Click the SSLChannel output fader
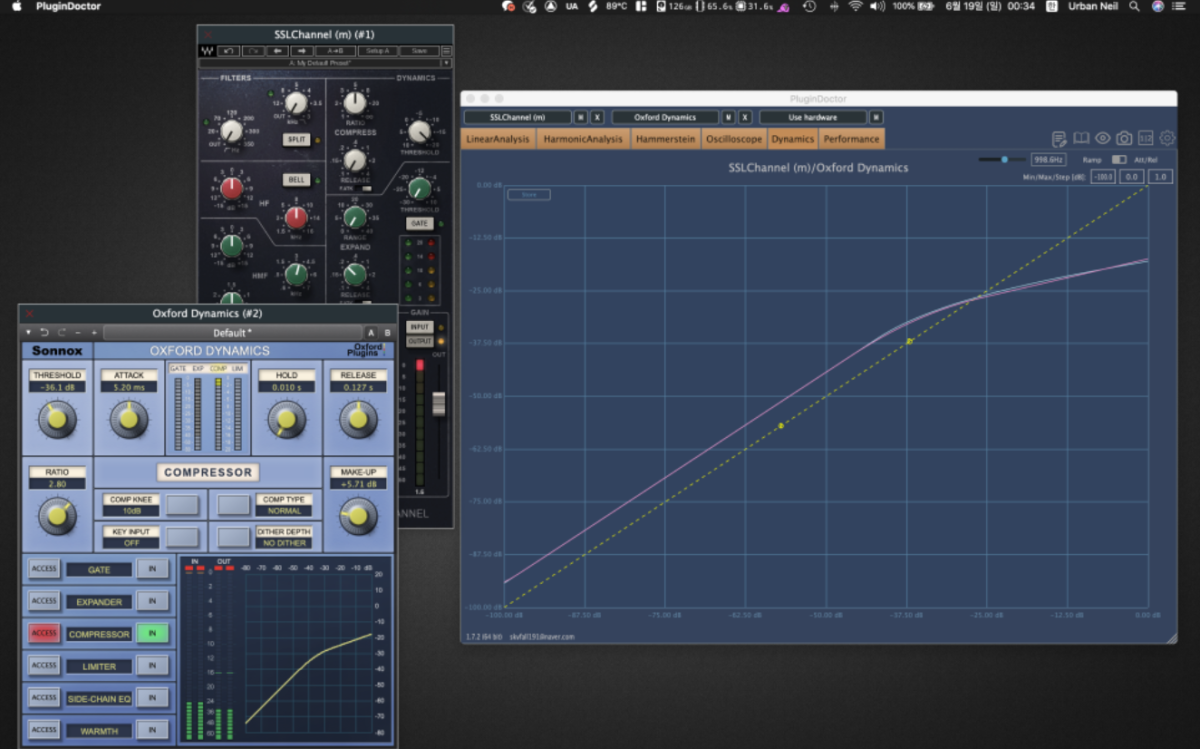The image size is (1200, 749). tap(437, 403)
